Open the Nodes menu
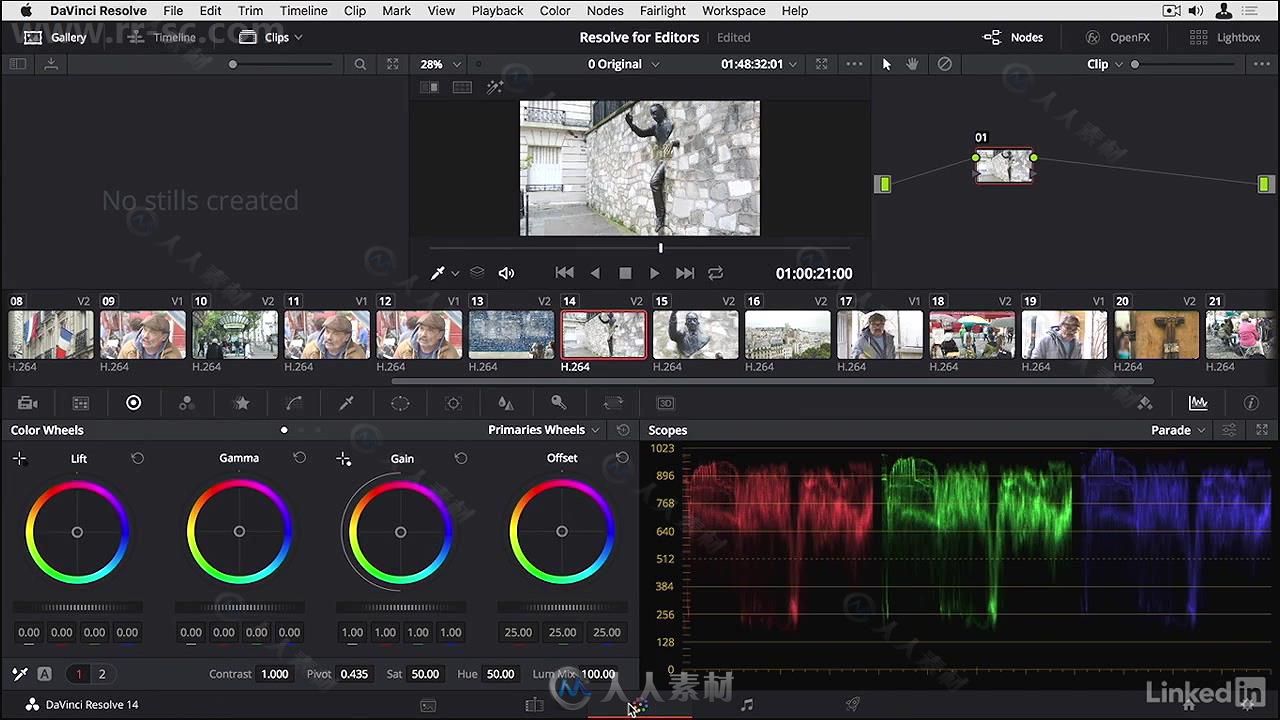The image size is (1280, 720). click(605, 11)
